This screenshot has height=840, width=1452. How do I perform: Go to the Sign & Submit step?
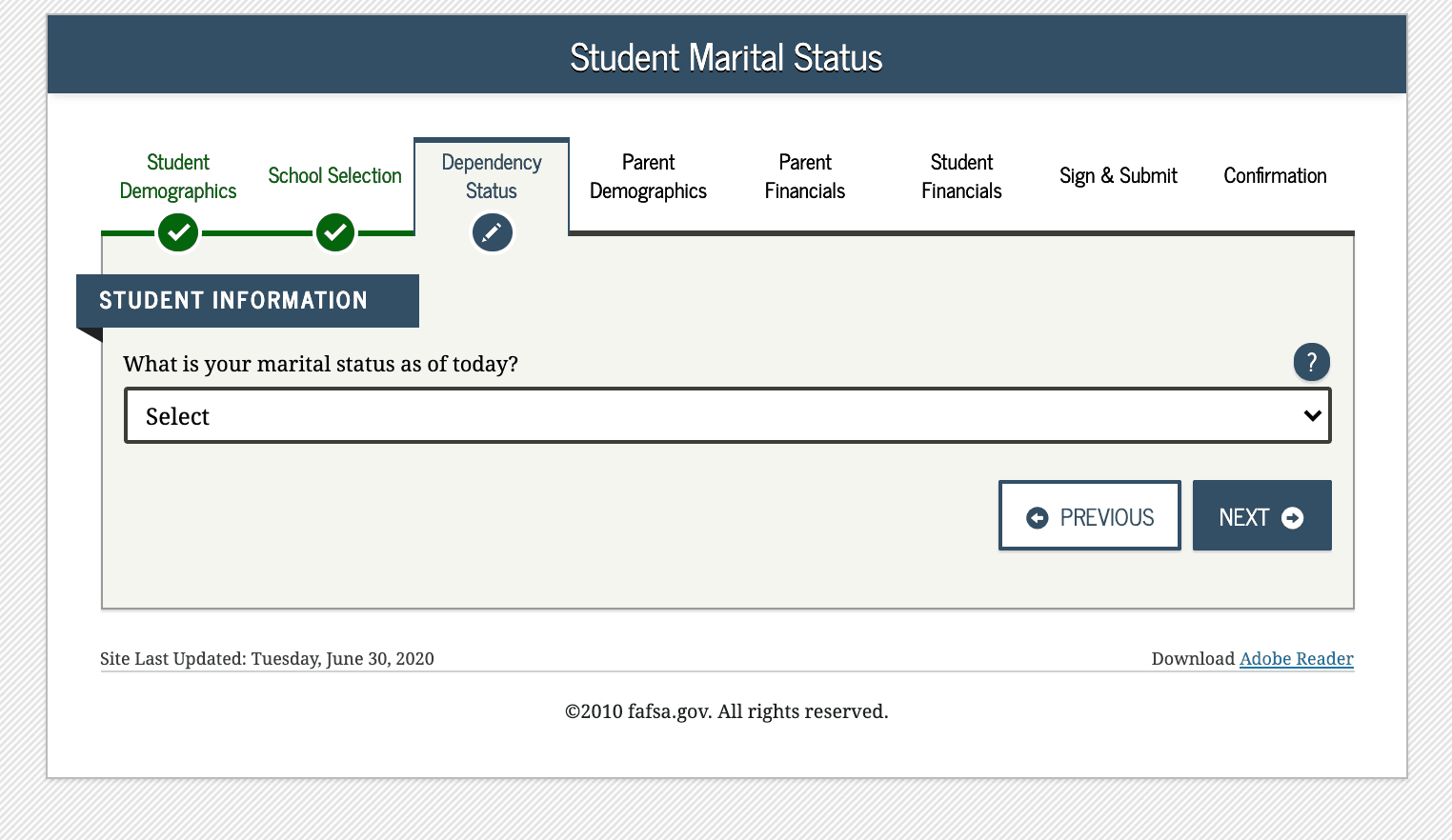click(x=1118, y=176)
